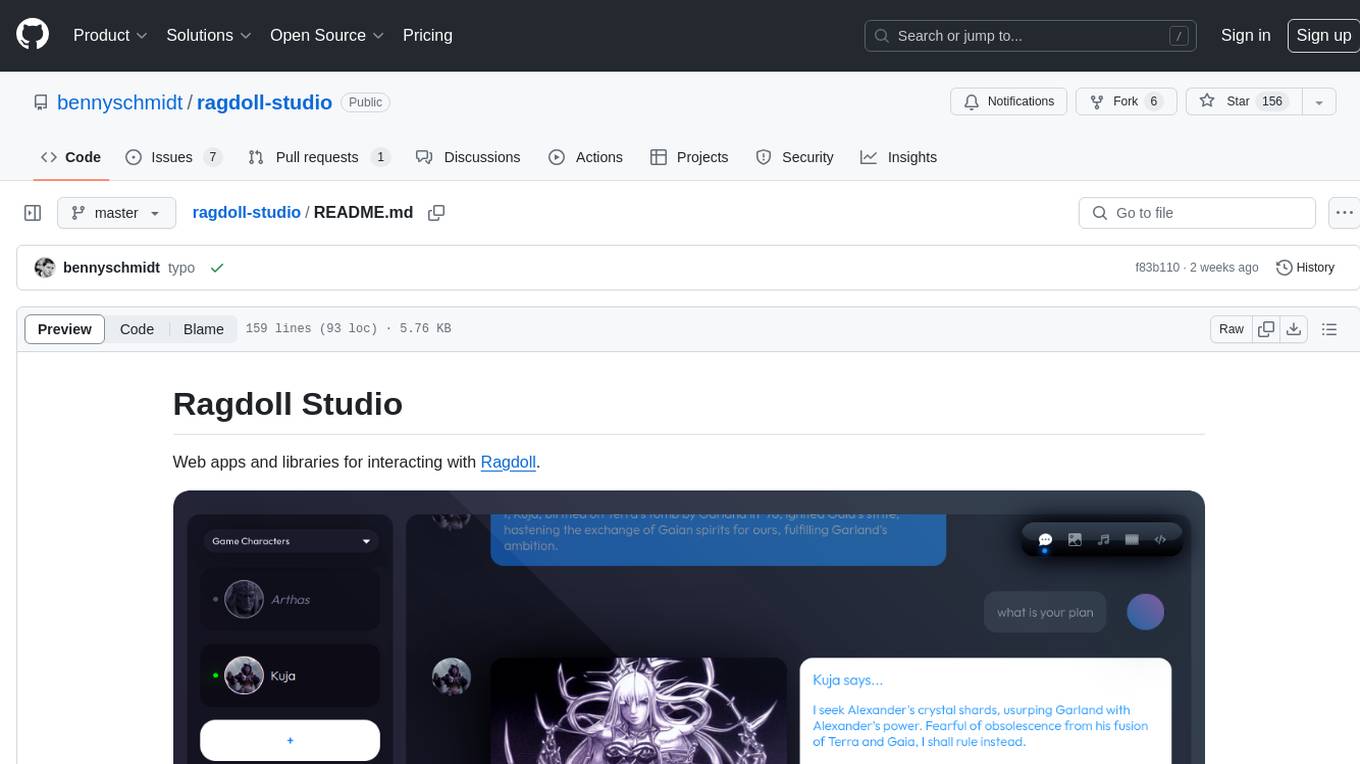
Task: Open the document outline
Action: pos(1329,329)
